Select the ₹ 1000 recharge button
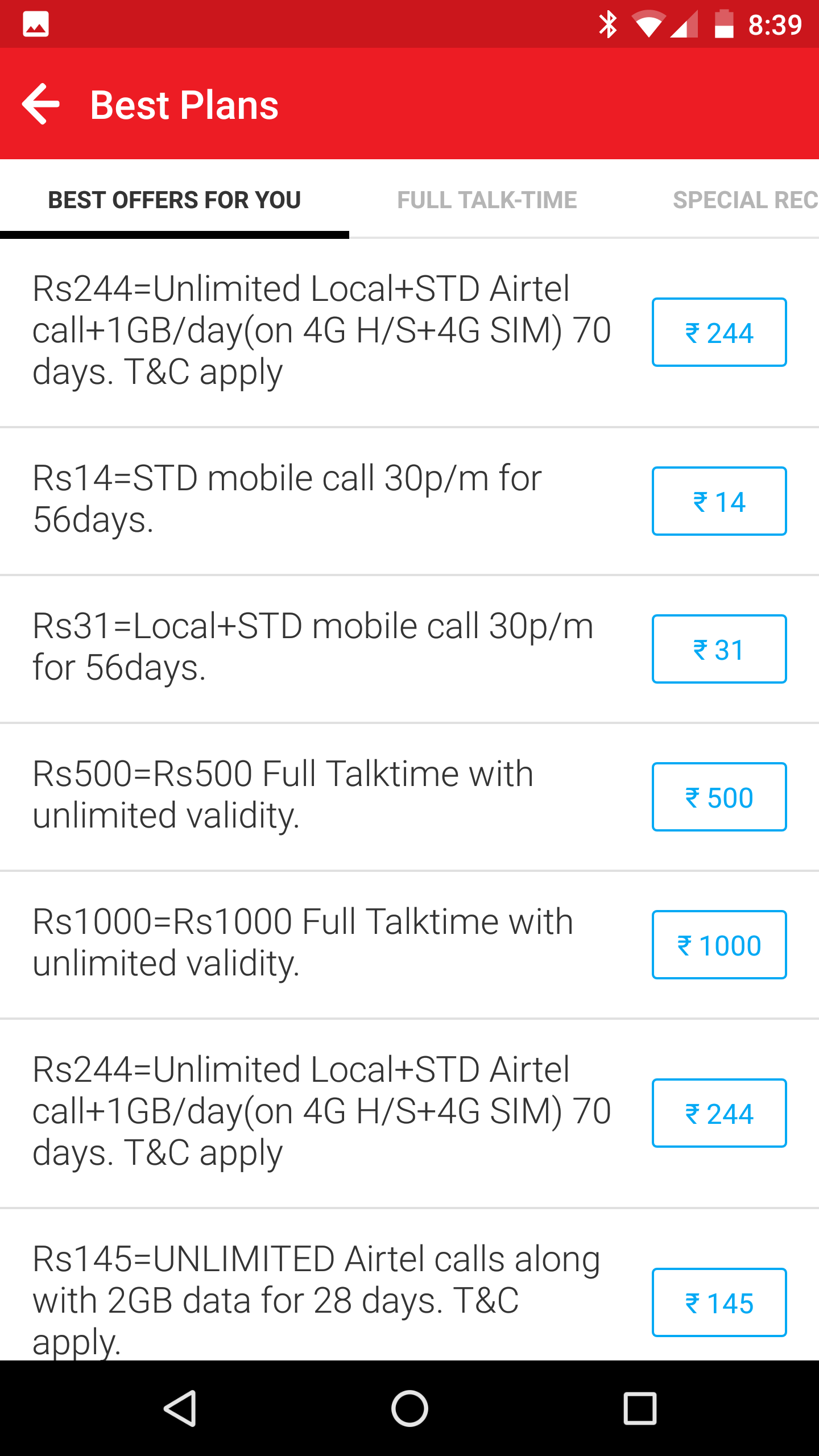The image size is (819, 1456). [719, 945]
